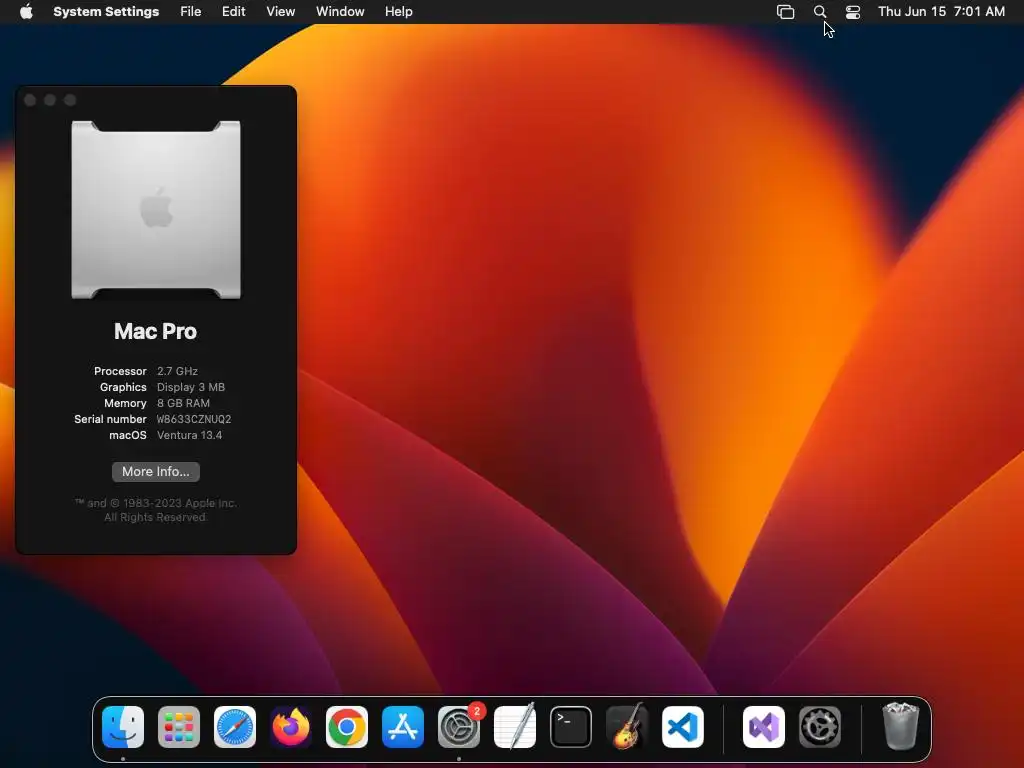Close the About This Mac window
This screenshot has width=1024, height=768.
pyautogui.click(x=30, y=100)
